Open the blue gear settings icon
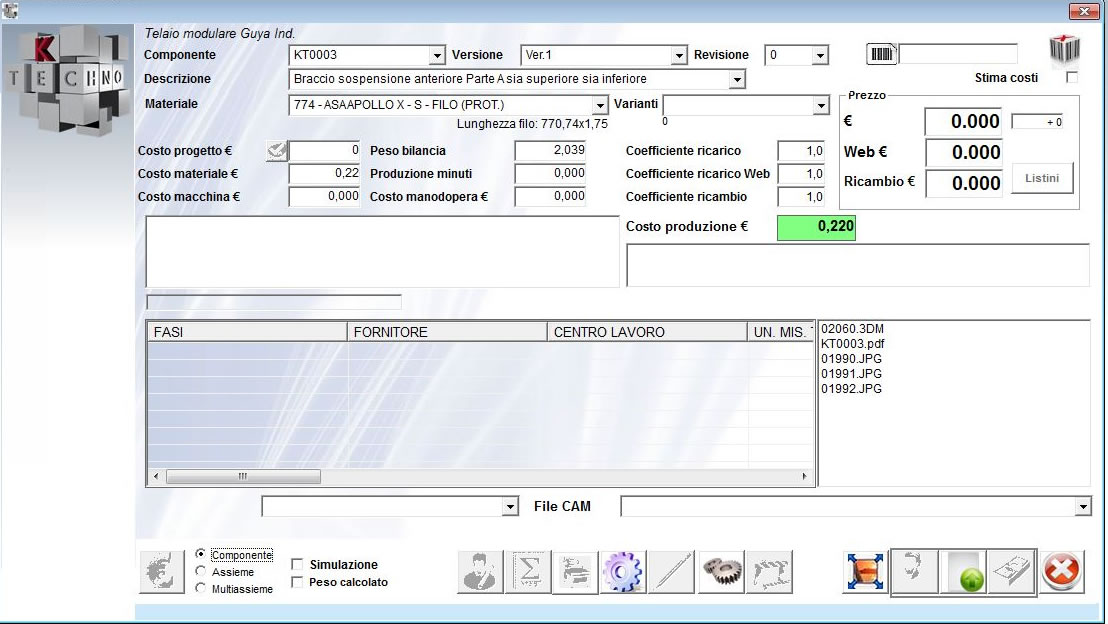The image size is (1108, 624). click(623, 571)
